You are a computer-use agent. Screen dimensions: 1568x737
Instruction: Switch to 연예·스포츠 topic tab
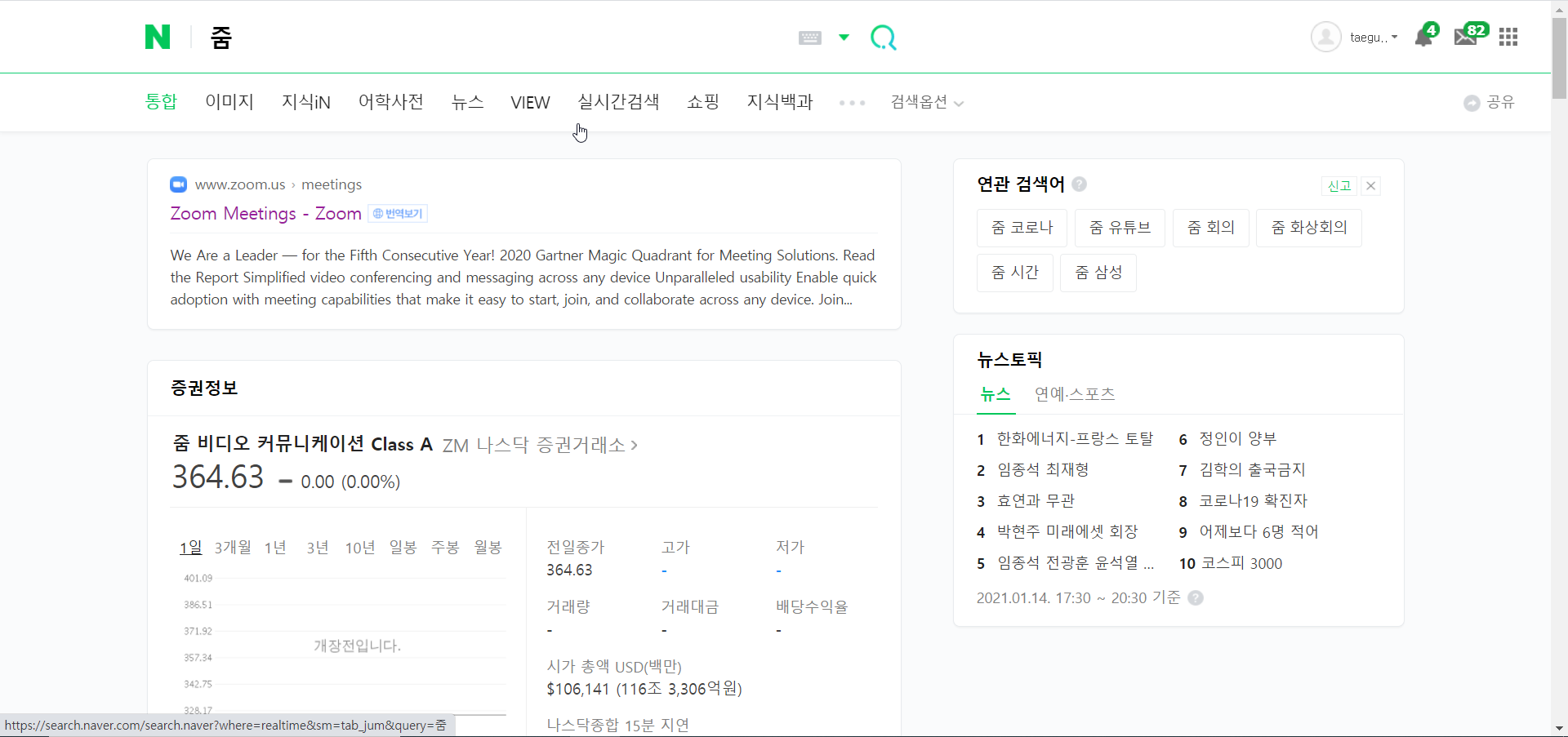coord(1075,394)
